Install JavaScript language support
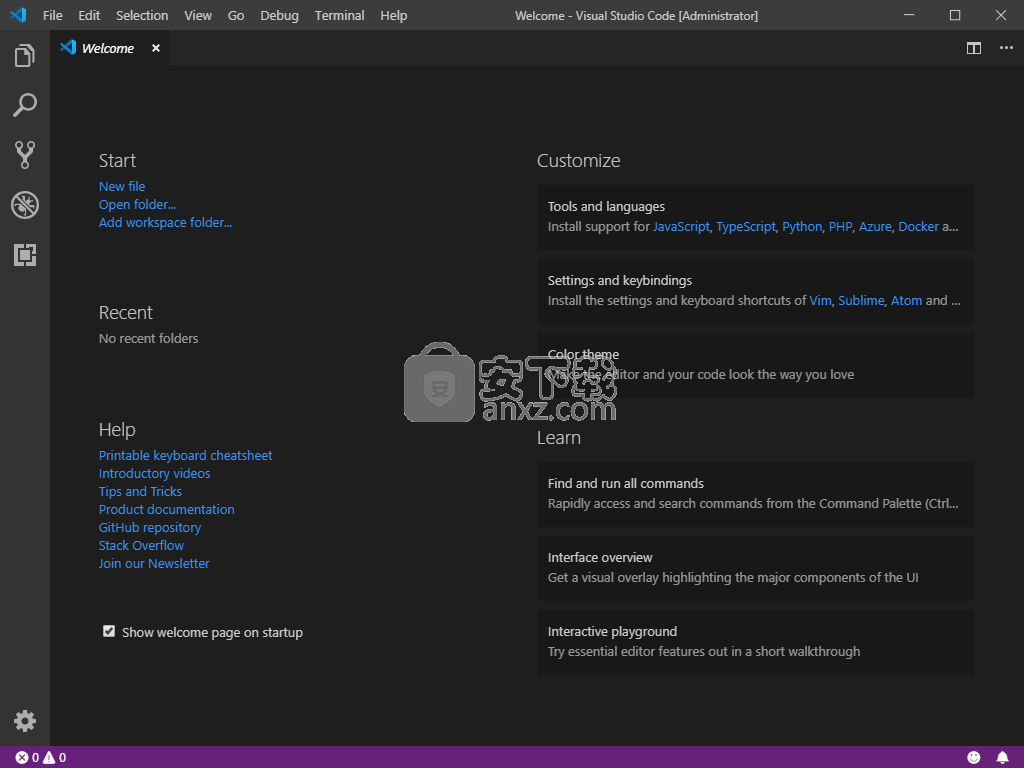 click(681, 227)
